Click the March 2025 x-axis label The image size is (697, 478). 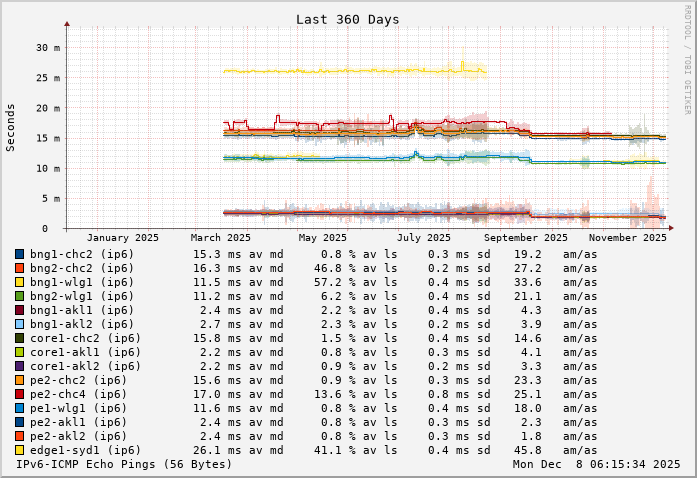point(221,237)
